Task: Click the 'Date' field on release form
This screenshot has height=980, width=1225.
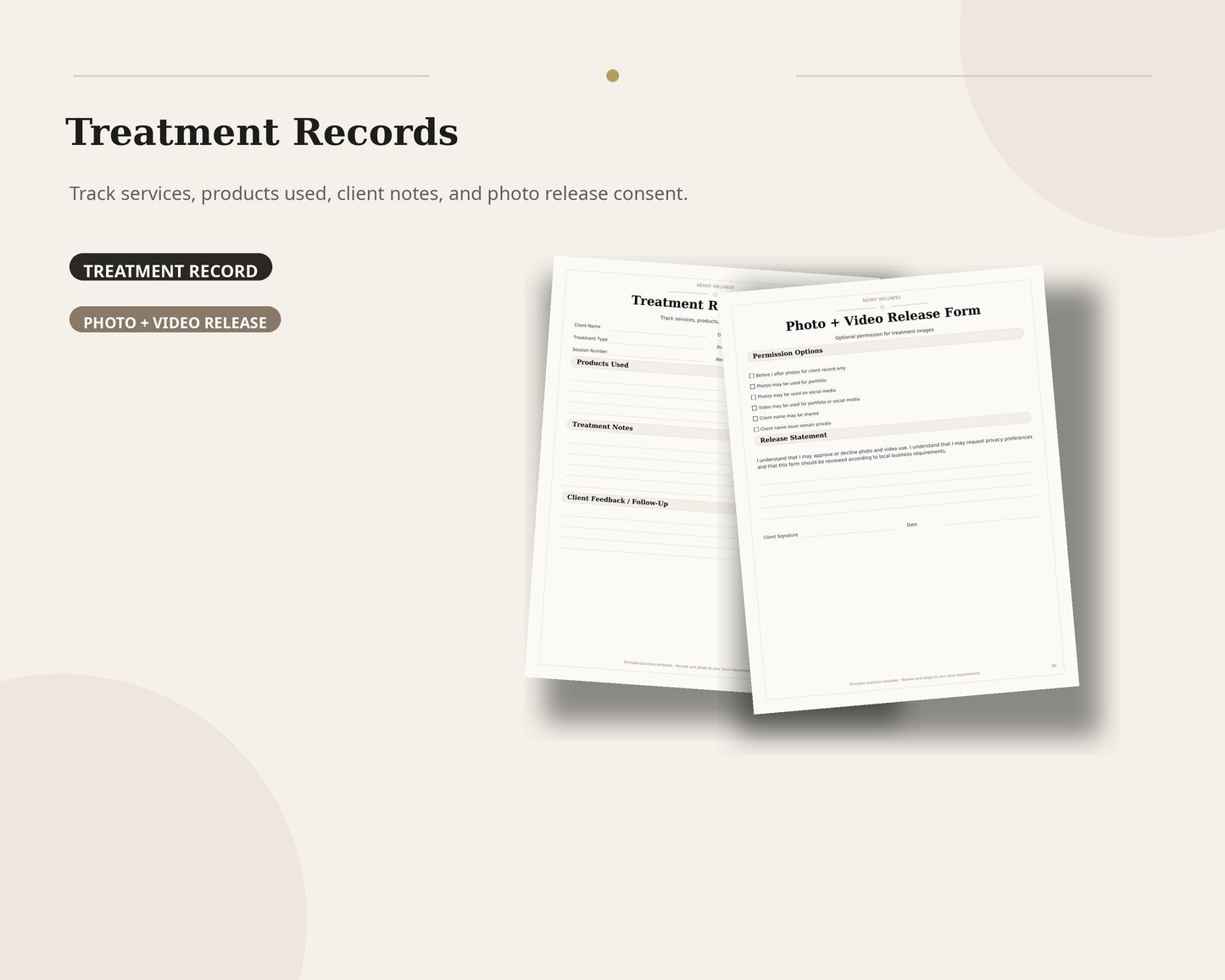Action: (973, 521)
